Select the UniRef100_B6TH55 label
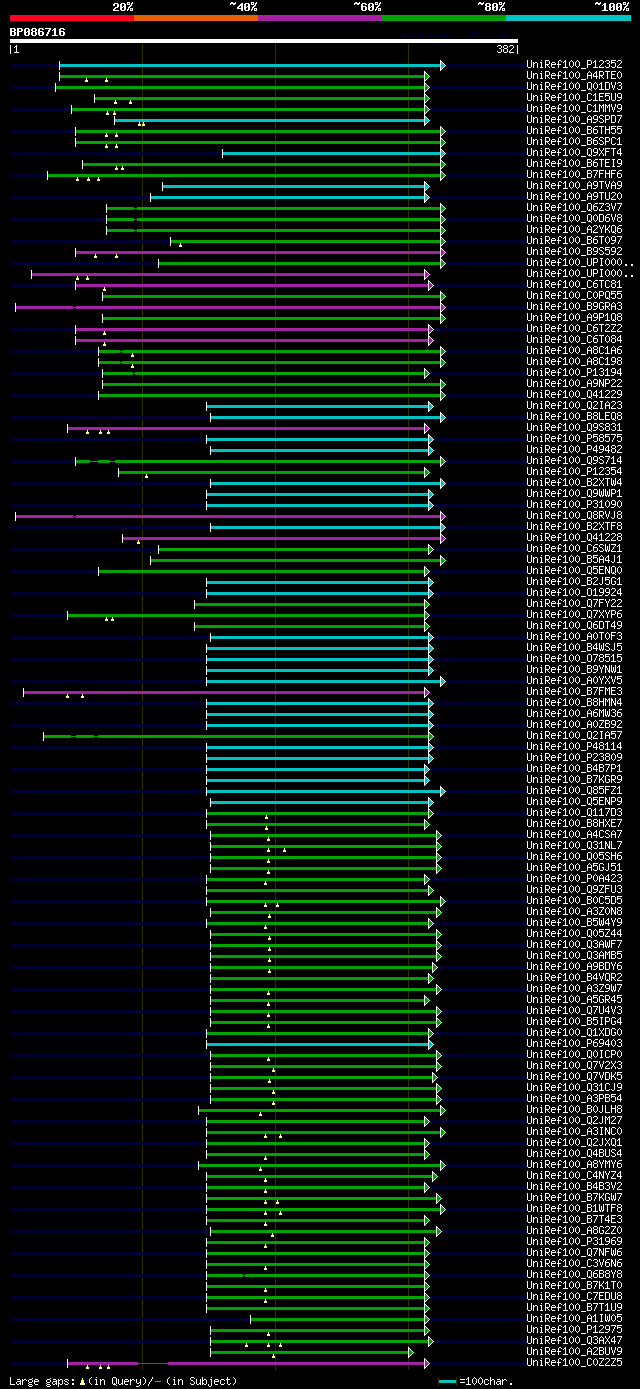This screenshot has height=1389, width=640. click(574, 130)
